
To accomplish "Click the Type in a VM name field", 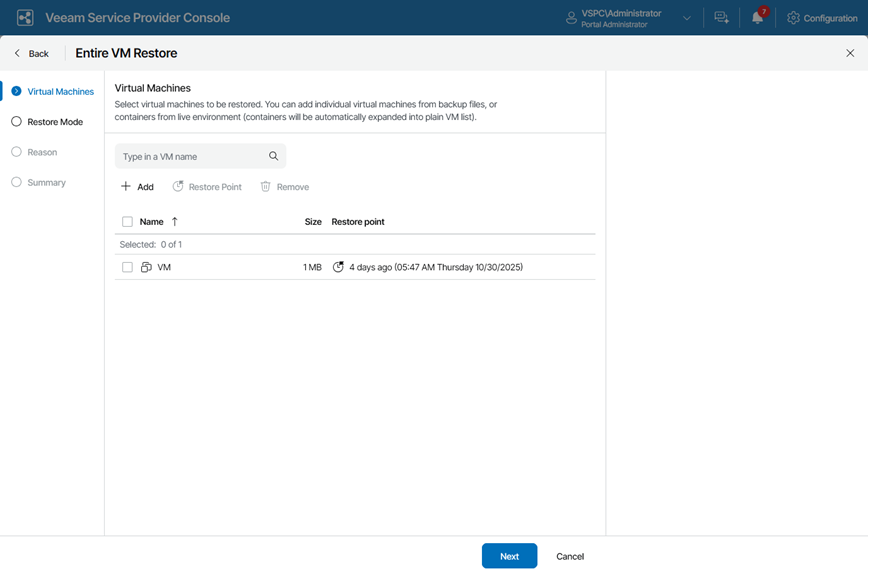I will coord(190,156).
